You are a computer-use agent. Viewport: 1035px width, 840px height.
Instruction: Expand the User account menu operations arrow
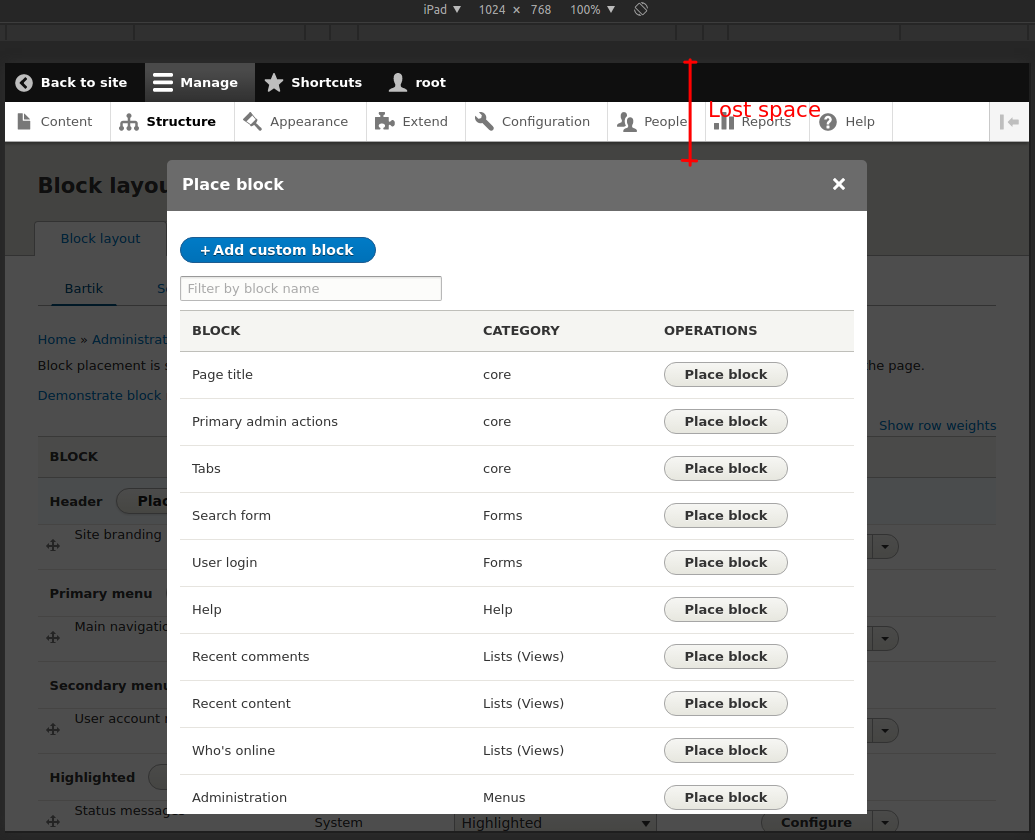point(885,730)
